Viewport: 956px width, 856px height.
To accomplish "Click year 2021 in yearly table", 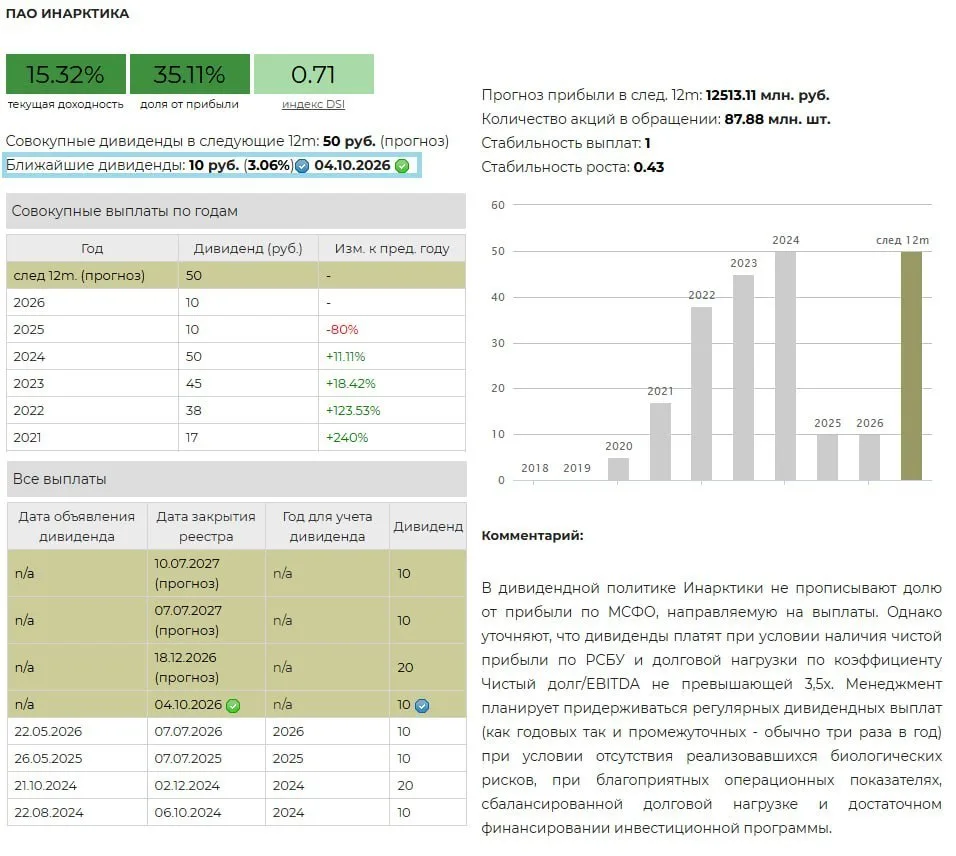I will pyautogui.click(x=27, y=438).
